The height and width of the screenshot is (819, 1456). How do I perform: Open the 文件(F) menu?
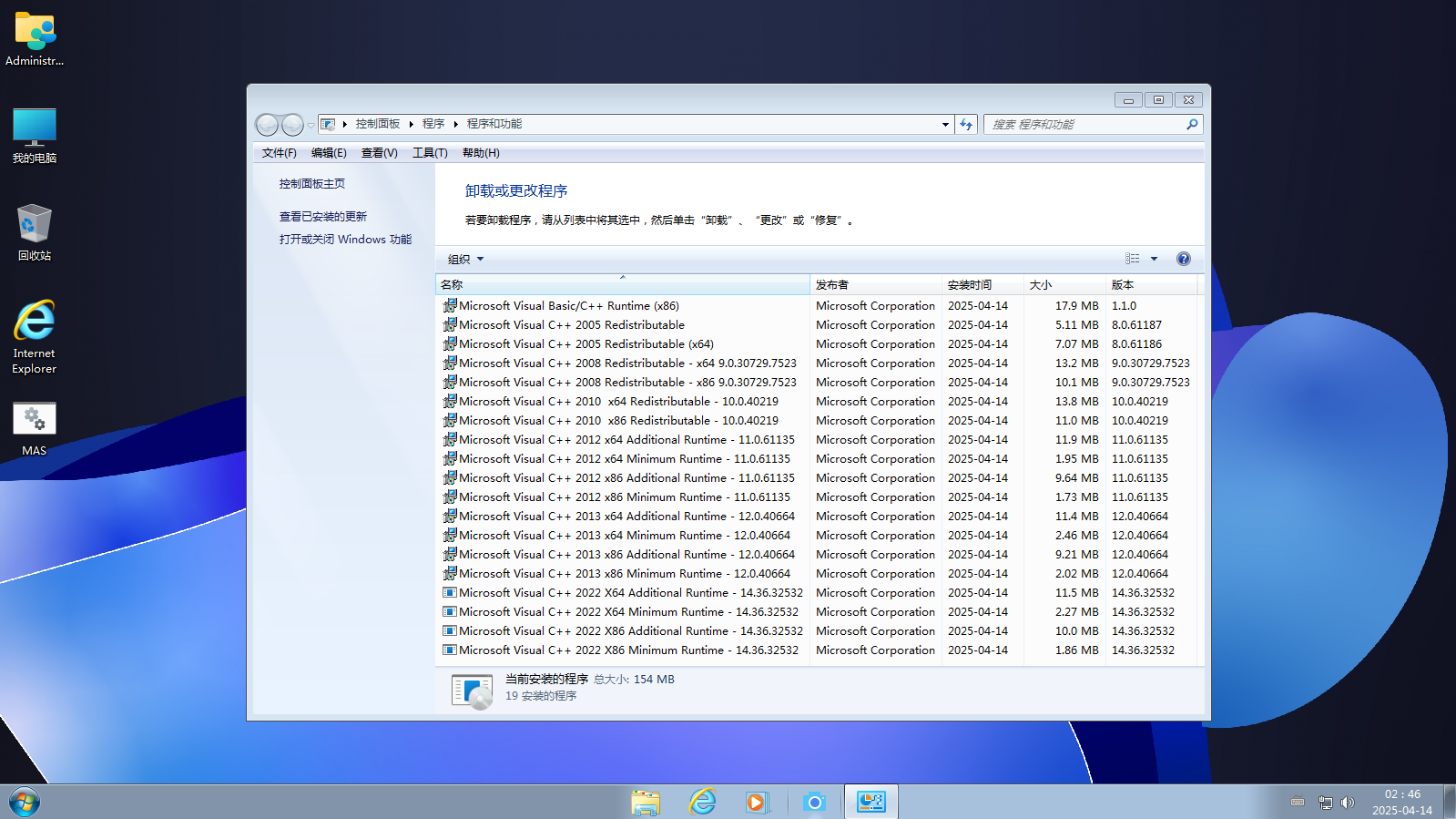pos(280,153)
